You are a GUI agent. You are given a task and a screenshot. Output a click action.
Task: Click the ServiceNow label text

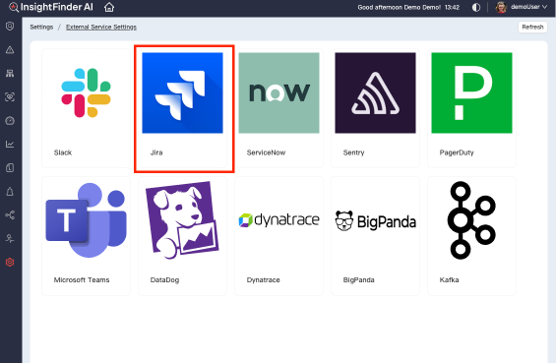pos(266,152)
